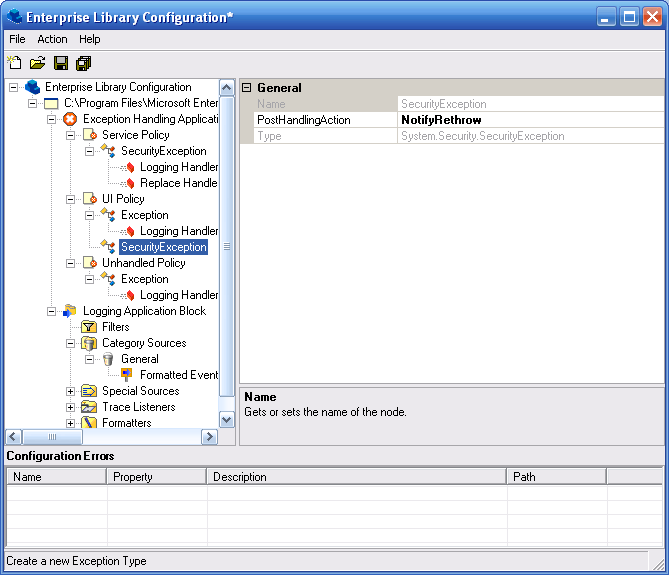The width and height of the screenshot is (669, 575).
Task: Collapse the Unhandled Policy node
Action: (70, 264)
